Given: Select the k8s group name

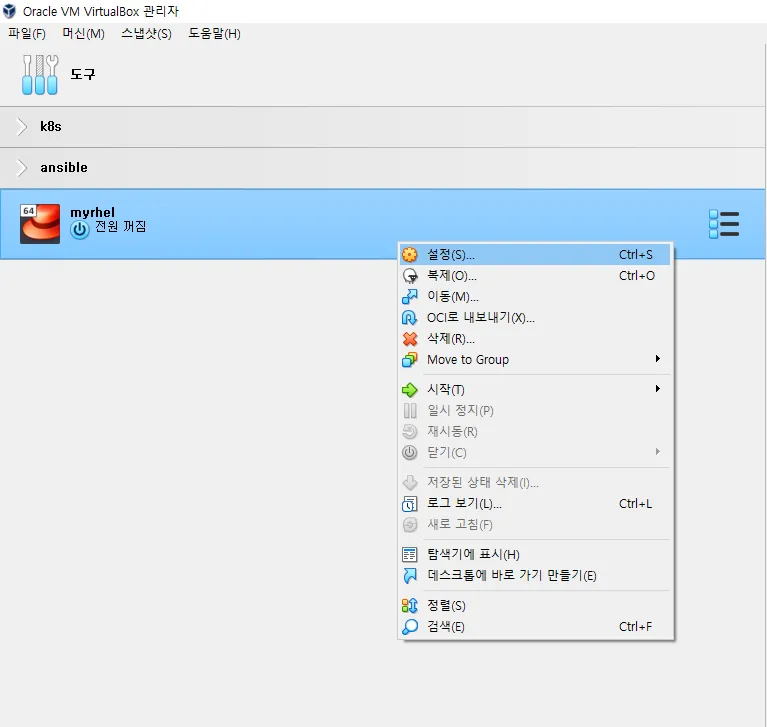Looking at the screenshot, I should (51, 127).
